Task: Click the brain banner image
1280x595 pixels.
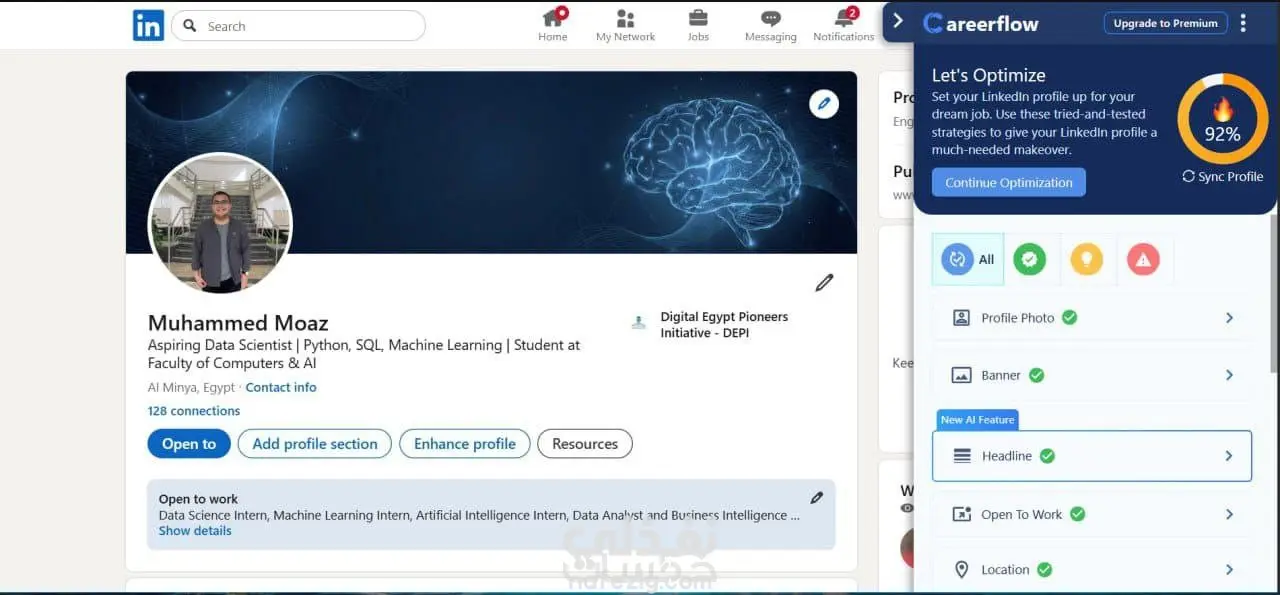Action: pos(491,162)
